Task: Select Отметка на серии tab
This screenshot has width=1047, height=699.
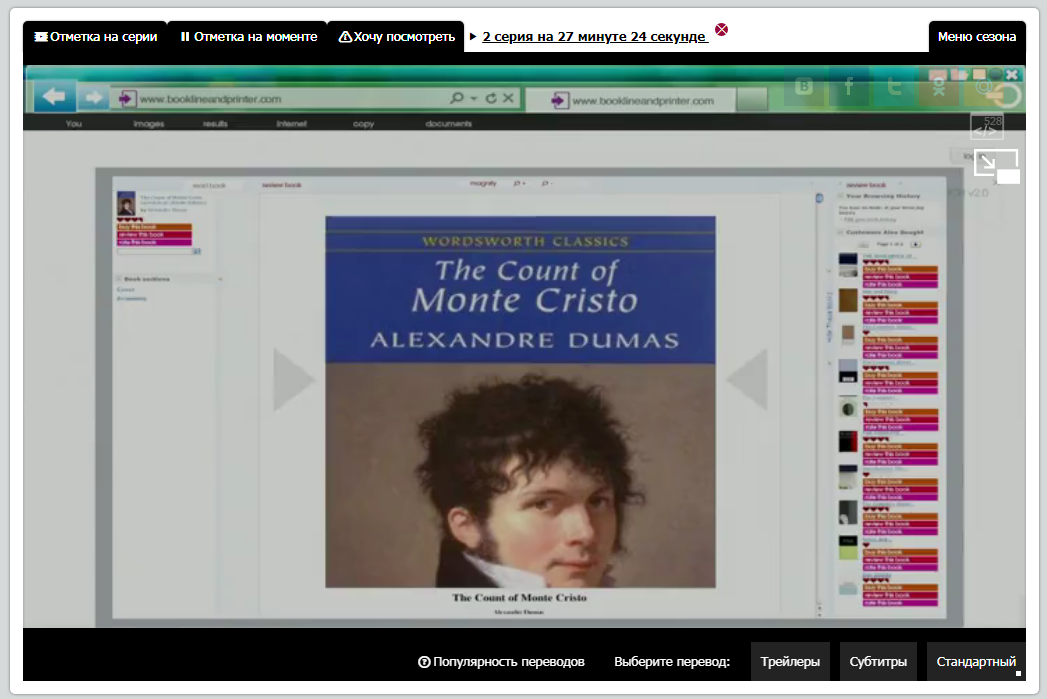Action: tap(95, 37)
